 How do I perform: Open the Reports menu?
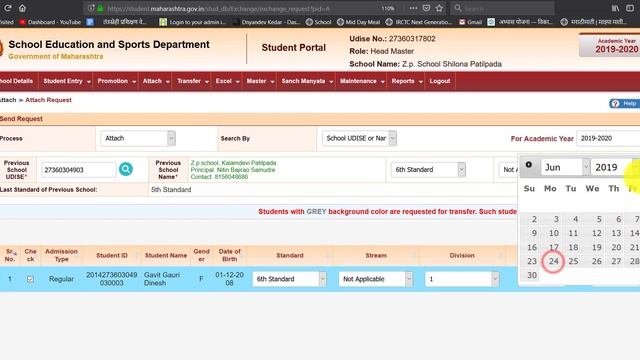406,81
